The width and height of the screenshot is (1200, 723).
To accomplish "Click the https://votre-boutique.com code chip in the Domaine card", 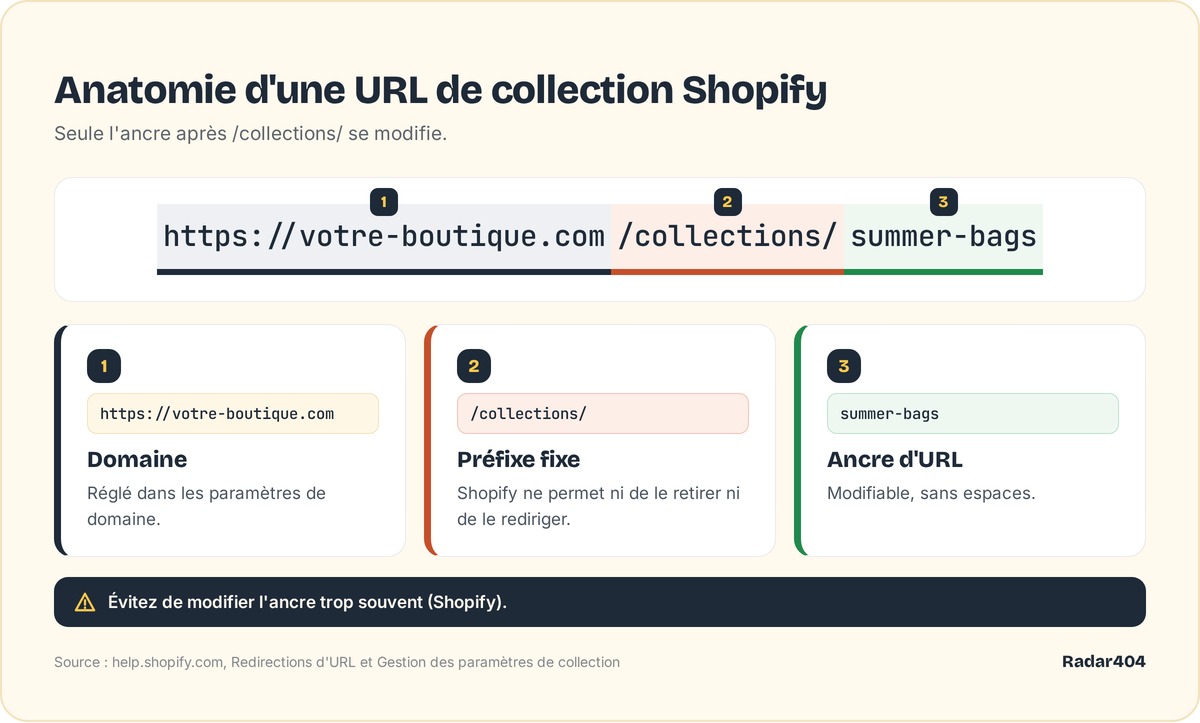I will [233, 414].
